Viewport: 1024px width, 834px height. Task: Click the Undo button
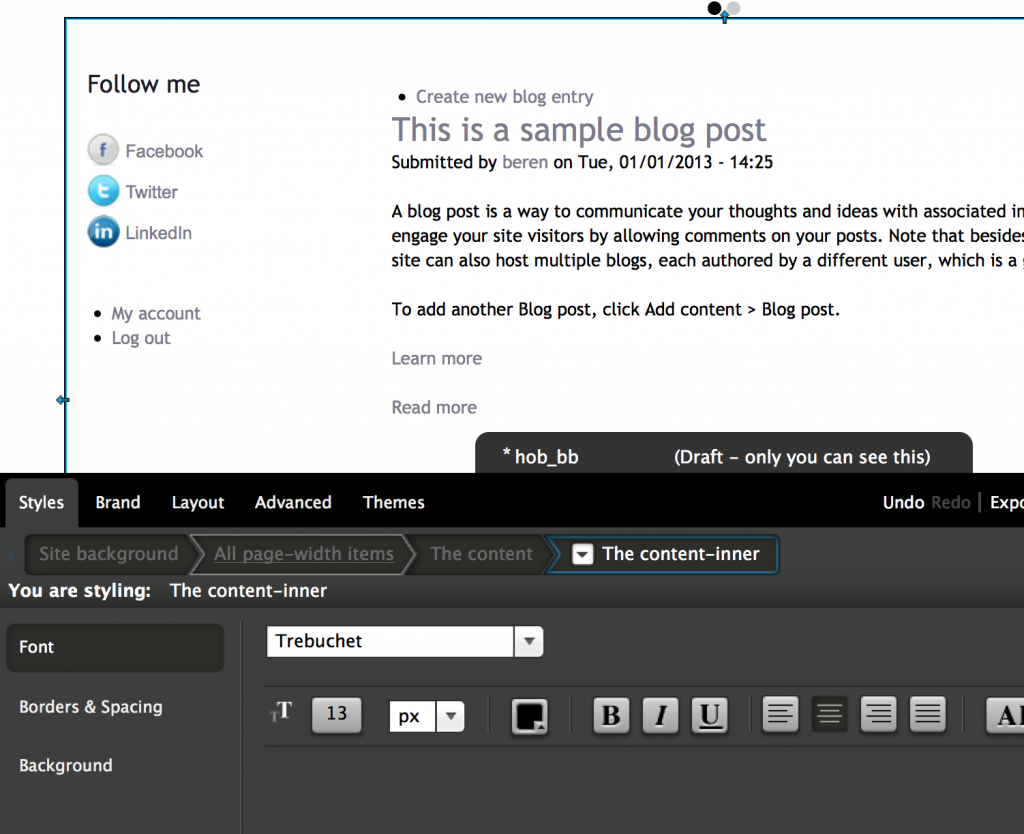(x=903, y=502)
